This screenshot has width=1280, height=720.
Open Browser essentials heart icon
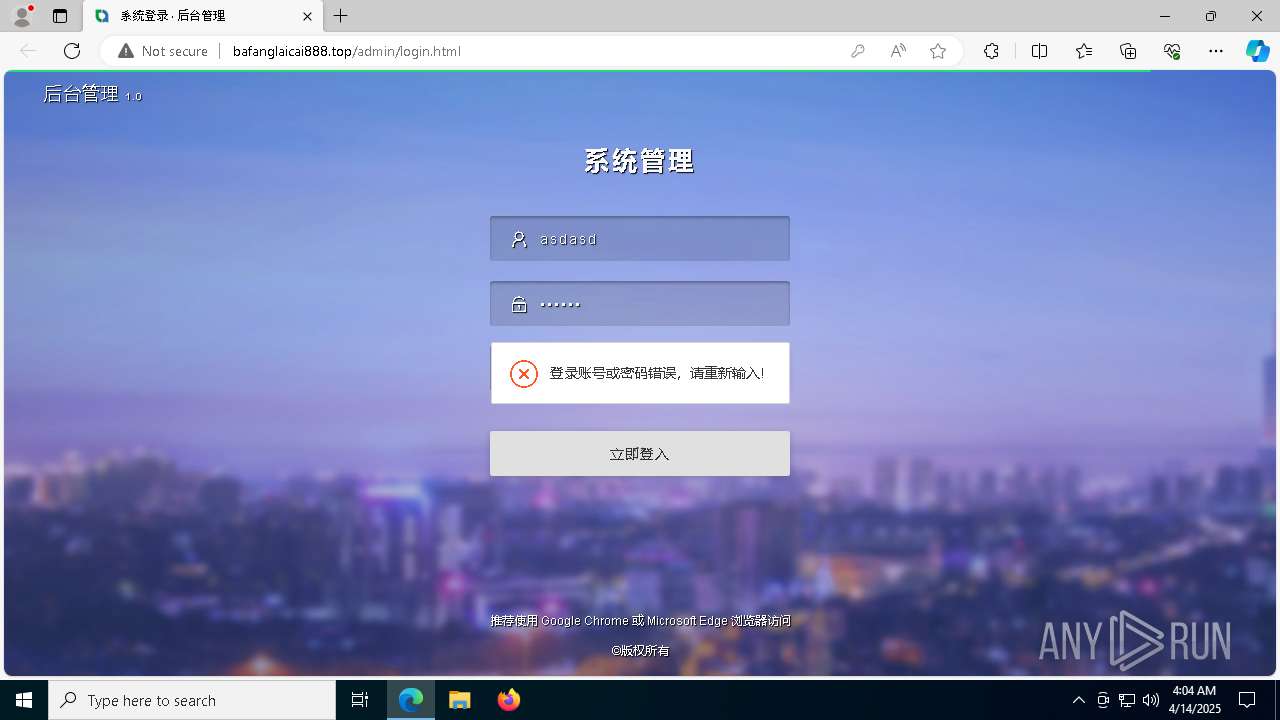click(x=1172, y=51)
